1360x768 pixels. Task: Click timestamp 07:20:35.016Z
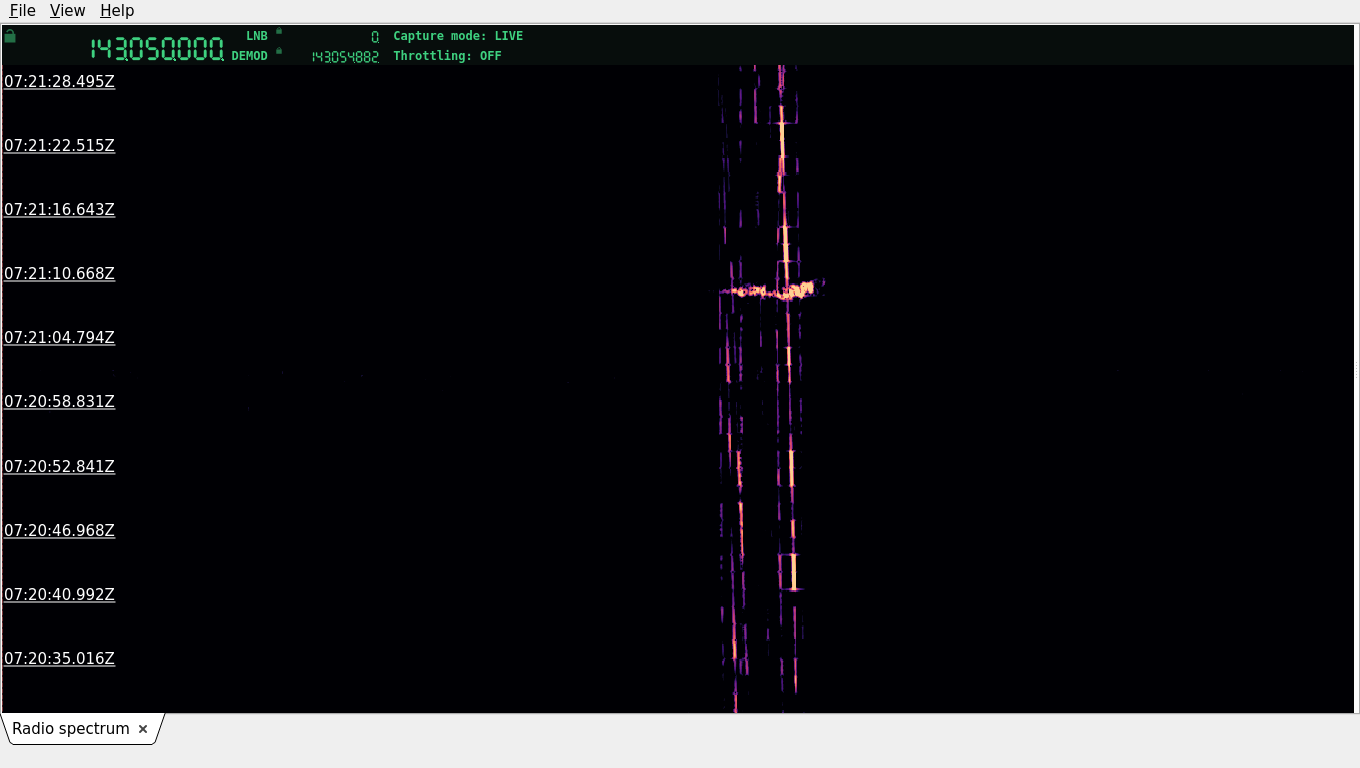pos(59,659)
